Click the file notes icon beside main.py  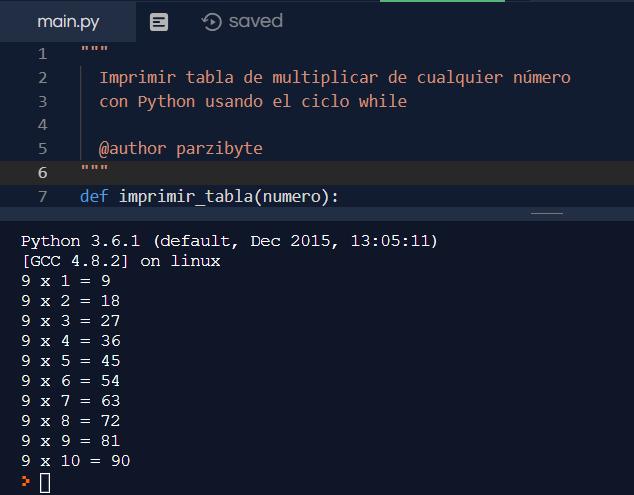pos(158,22)
